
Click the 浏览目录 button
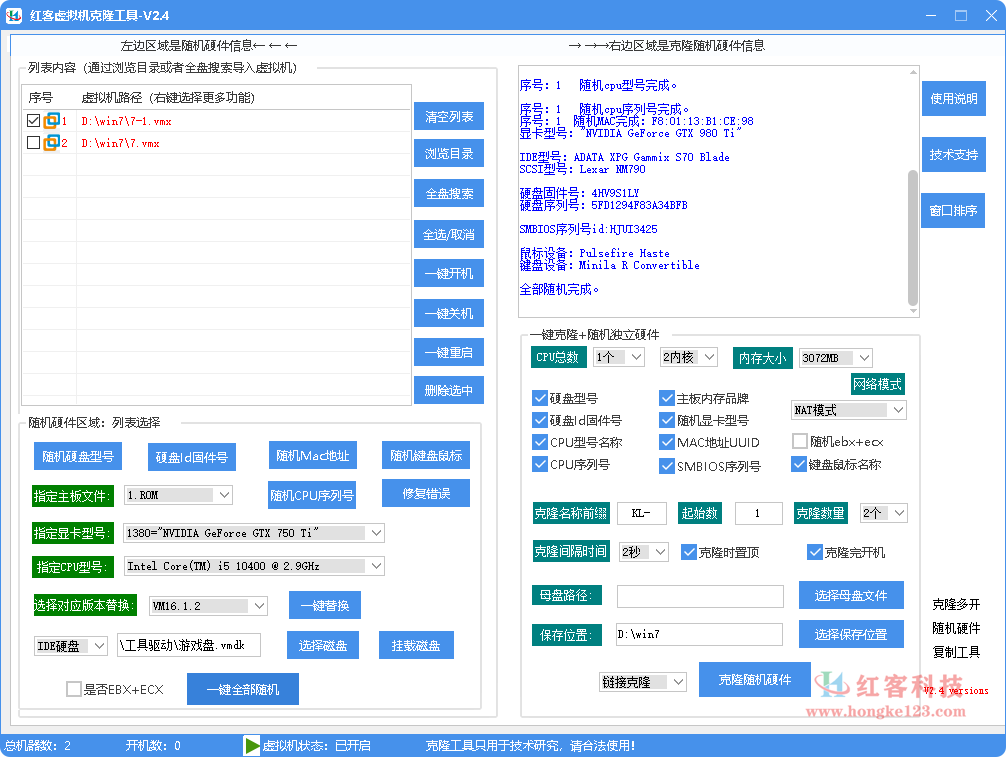(449, 153)
